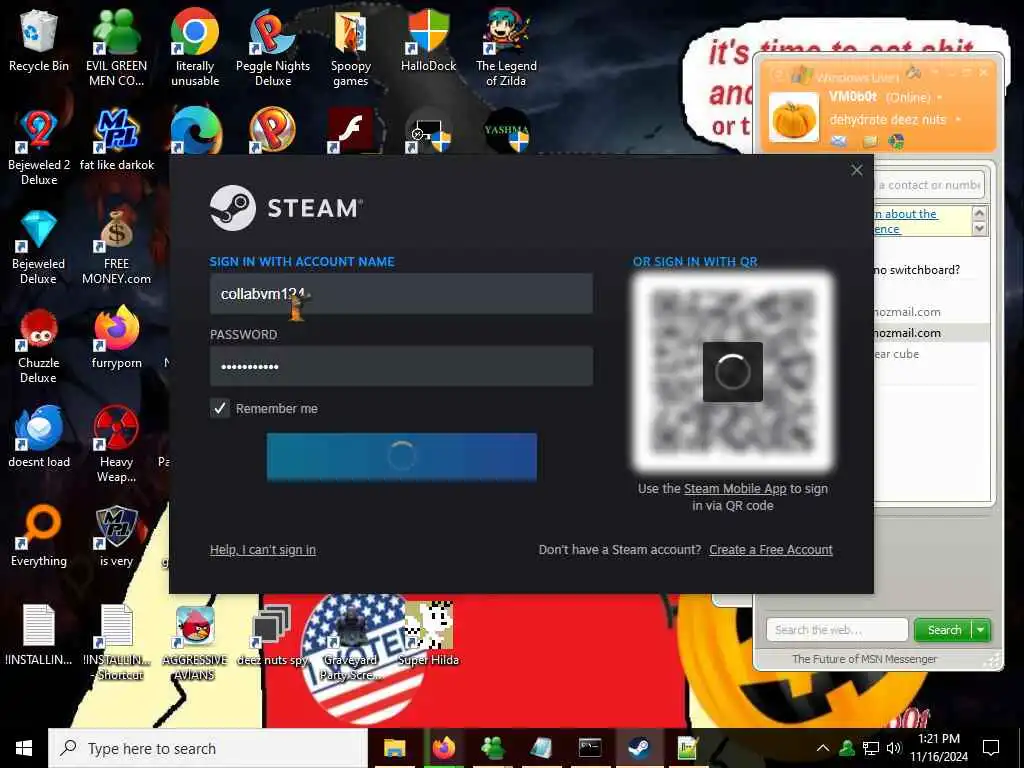Screen dimensions: 1024x768
Task: Open Firefox shortcut labeled furryporn
Action: [116, 337]
